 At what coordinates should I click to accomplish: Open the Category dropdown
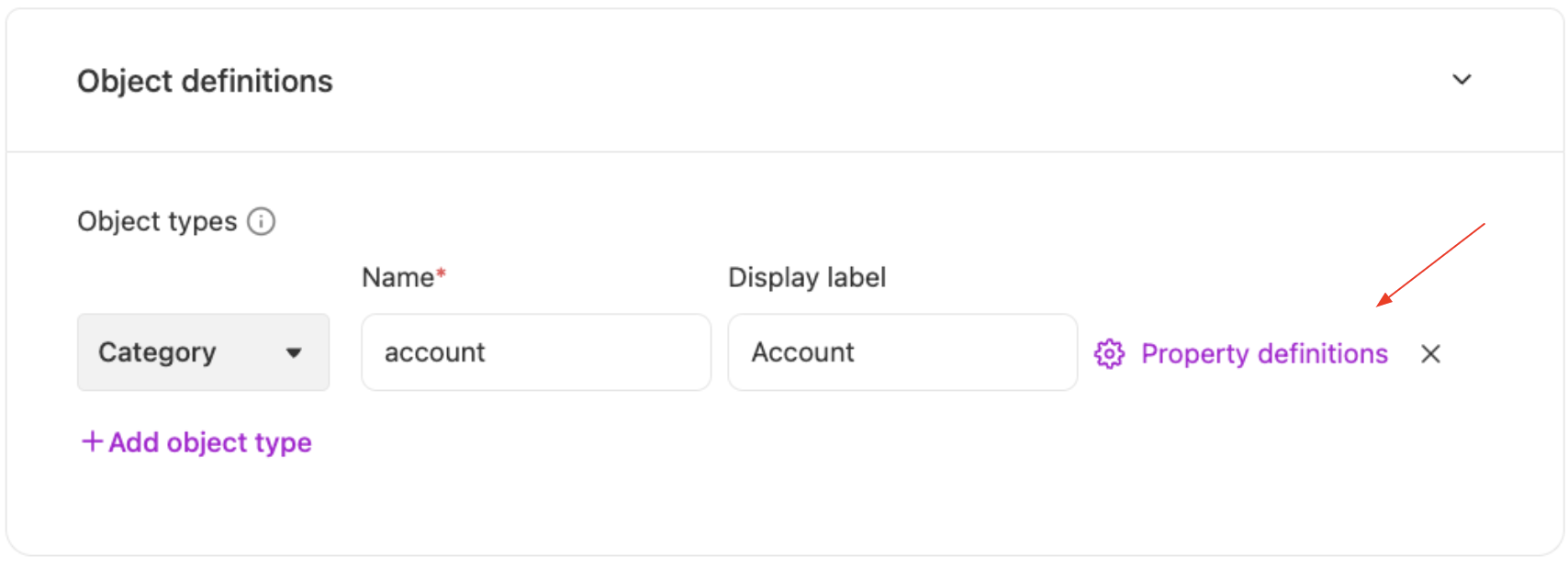coord(203,352)
